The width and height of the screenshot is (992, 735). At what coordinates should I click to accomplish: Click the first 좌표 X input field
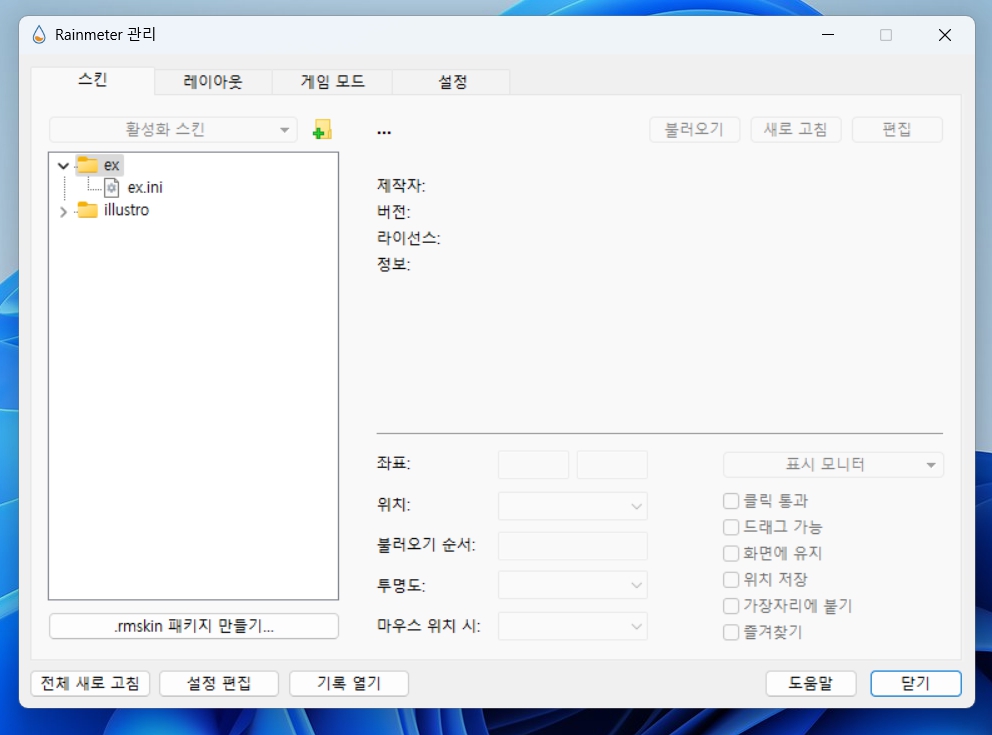(533, 465)
